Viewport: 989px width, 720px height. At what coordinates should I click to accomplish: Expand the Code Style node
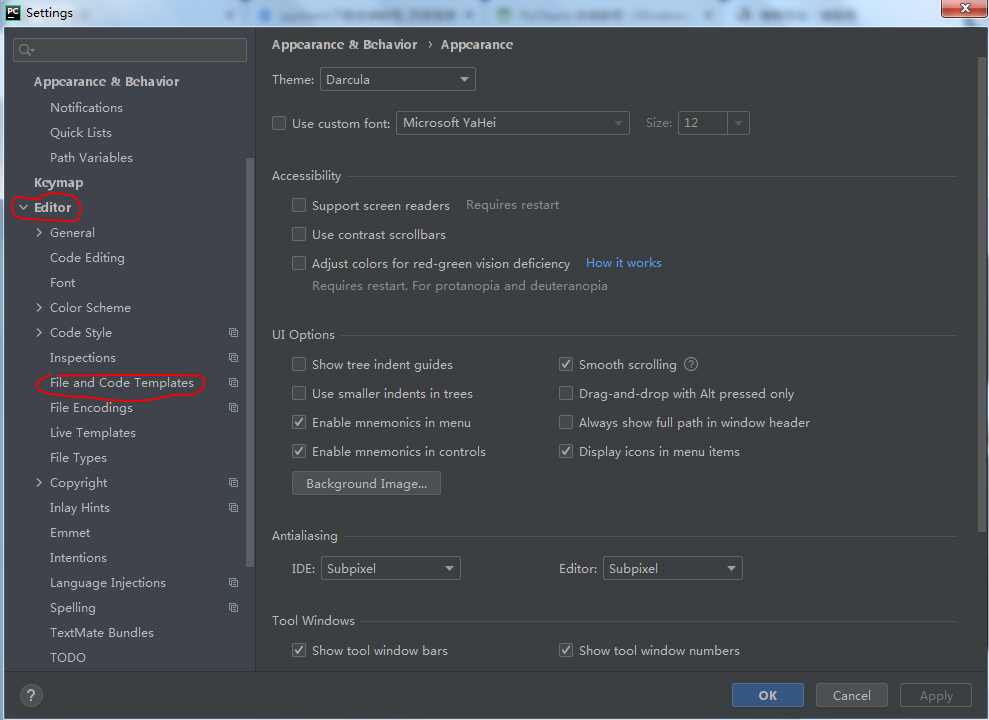click(39, 332)
